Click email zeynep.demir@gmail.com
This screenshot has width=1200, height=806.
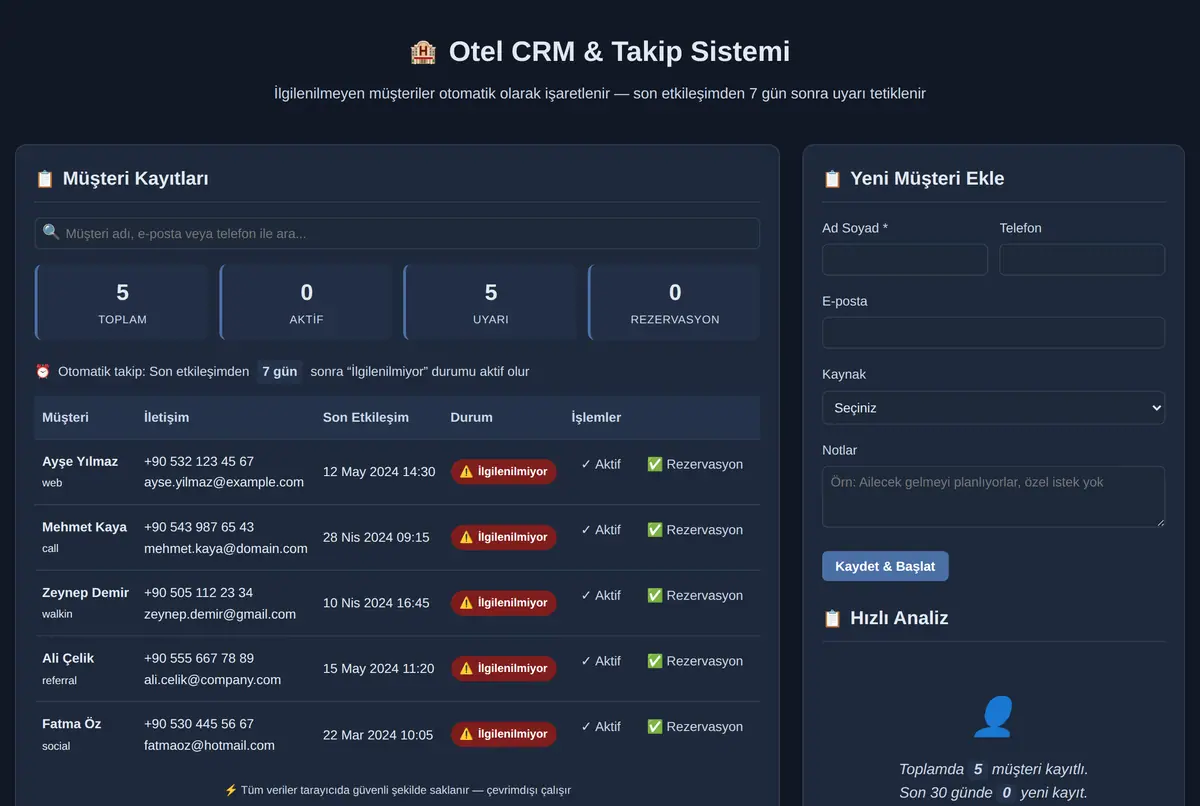[220, 614]
